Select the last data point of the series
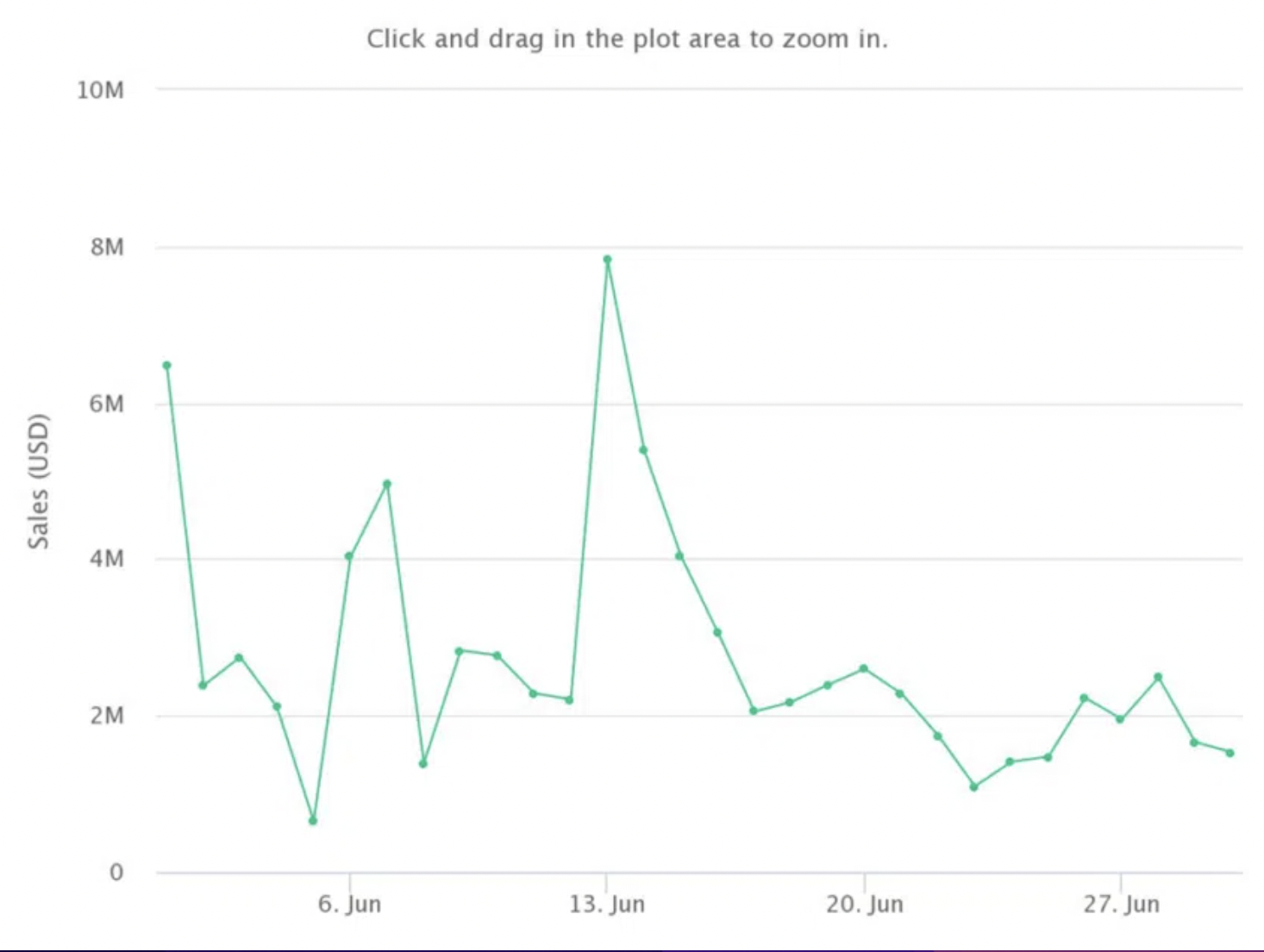 pyautogui.click(x=1230, y=753)
